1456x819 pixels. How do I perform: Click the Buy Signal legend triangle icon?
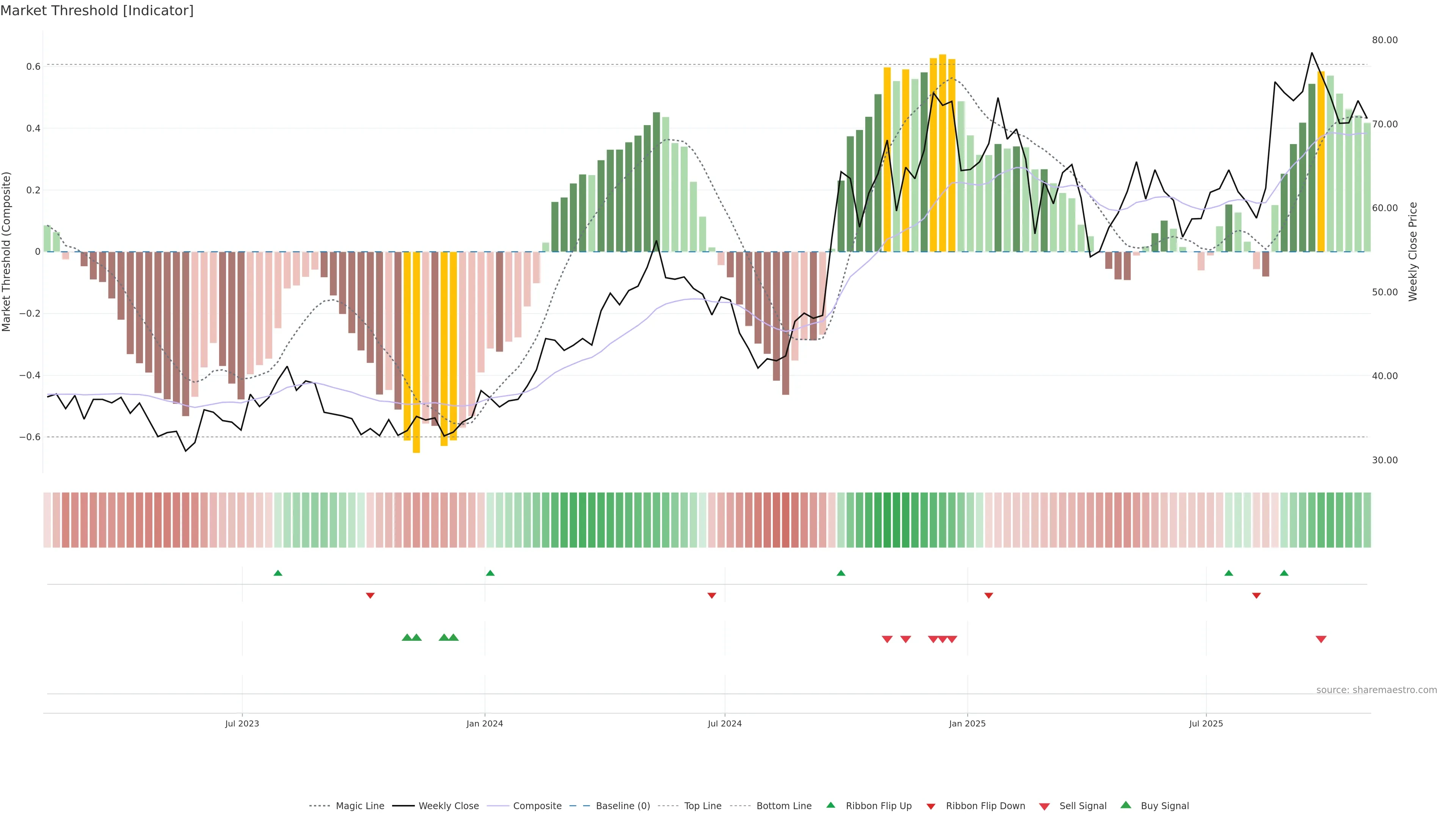coord(1125,805)
